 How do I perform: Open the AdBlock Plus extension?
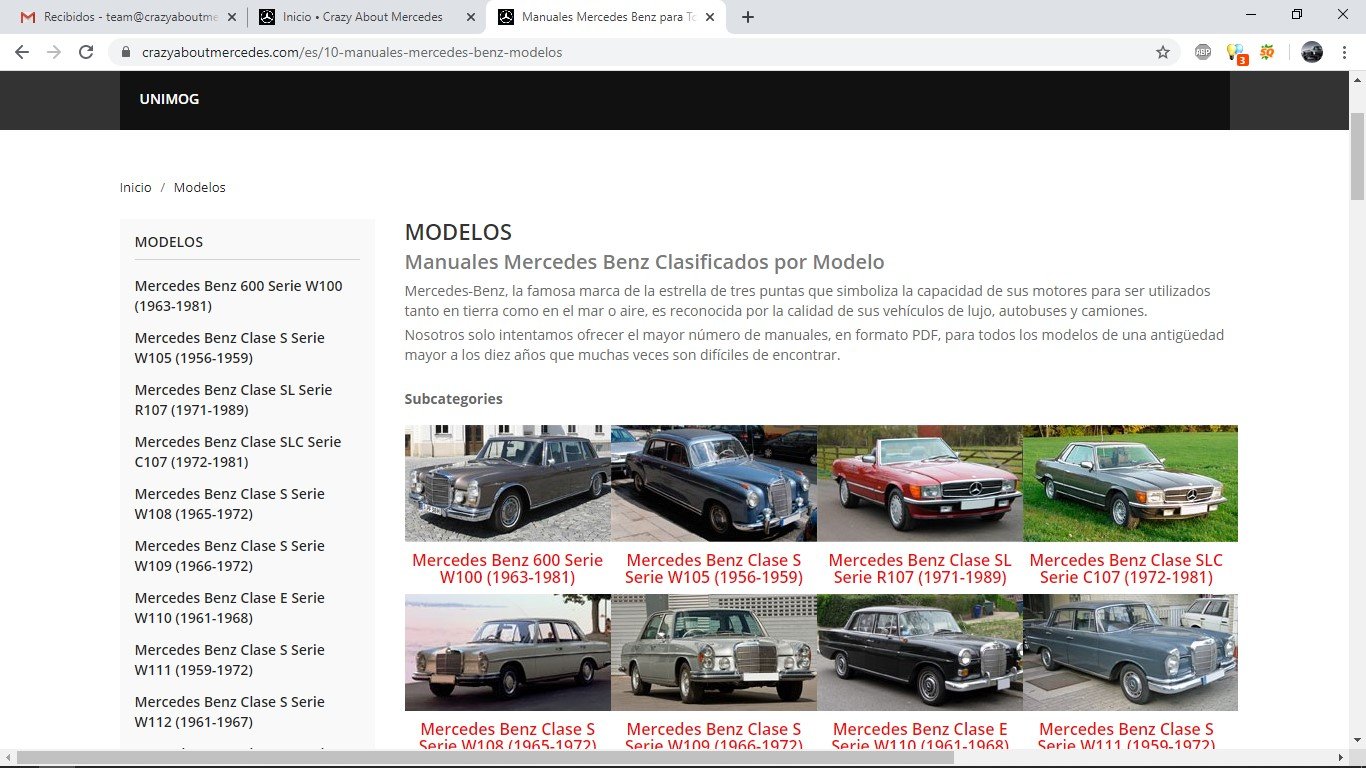point(1203,52)
